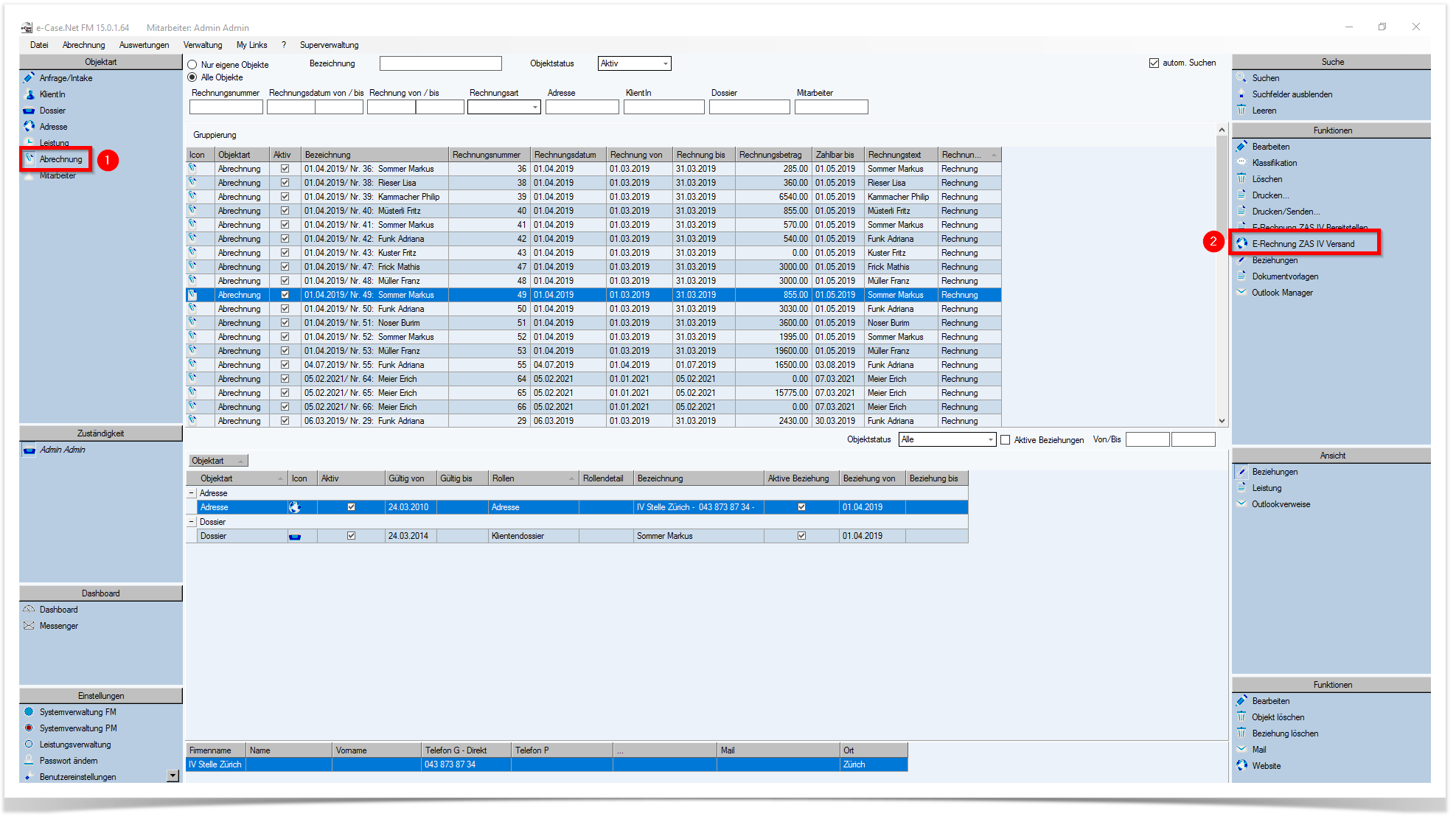The height and width of the screenshot is (819, 1456).
Task: Click down arrow of invoice list scrollbar
Action: (1222, 421)
